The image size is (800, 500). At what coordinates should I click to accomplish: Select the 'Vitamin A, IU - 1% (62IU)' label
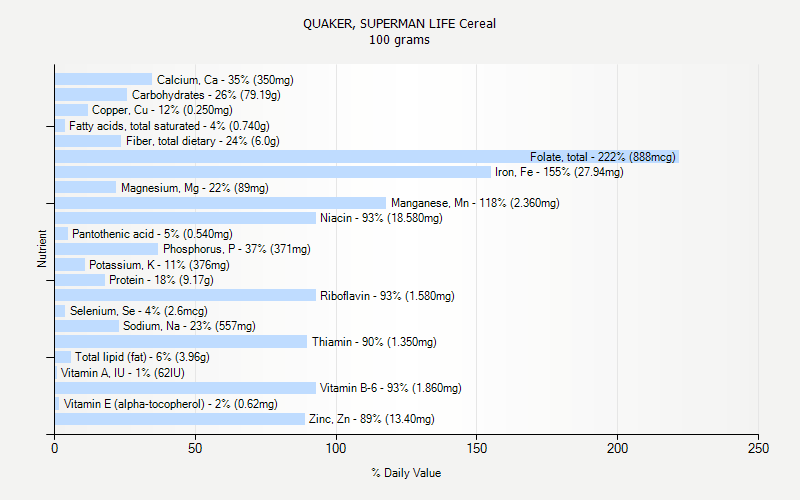[x=122, y=373]
